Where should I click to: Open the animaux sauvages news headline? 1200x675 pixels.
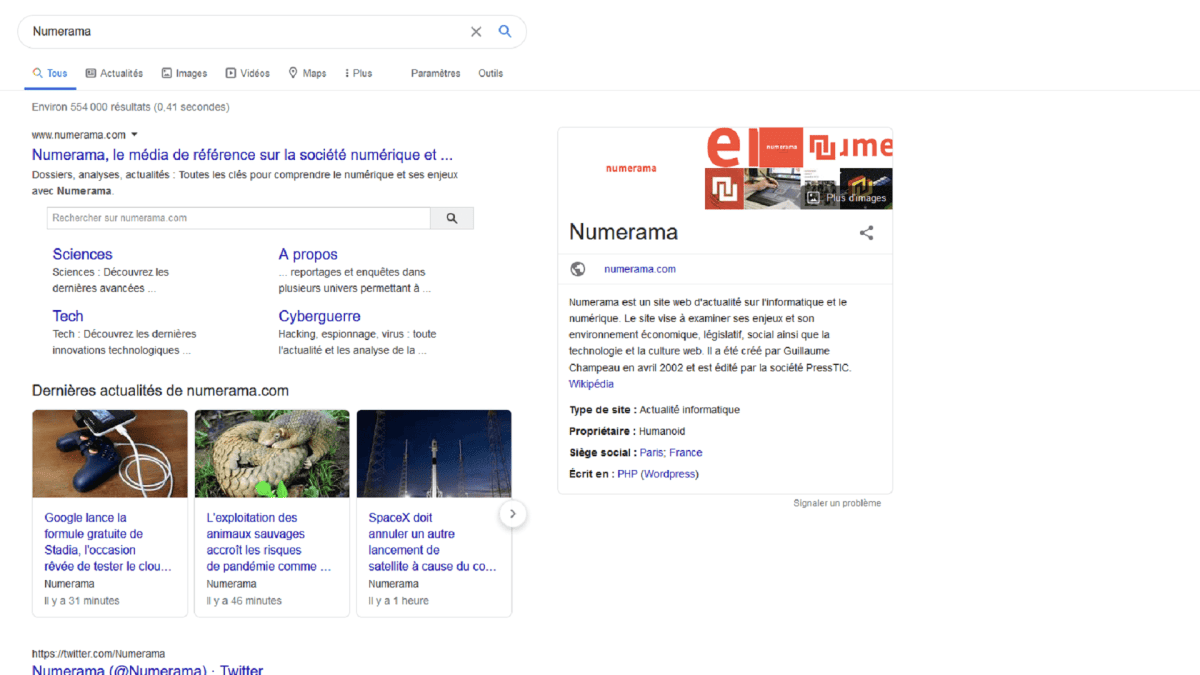coord(269,542)
